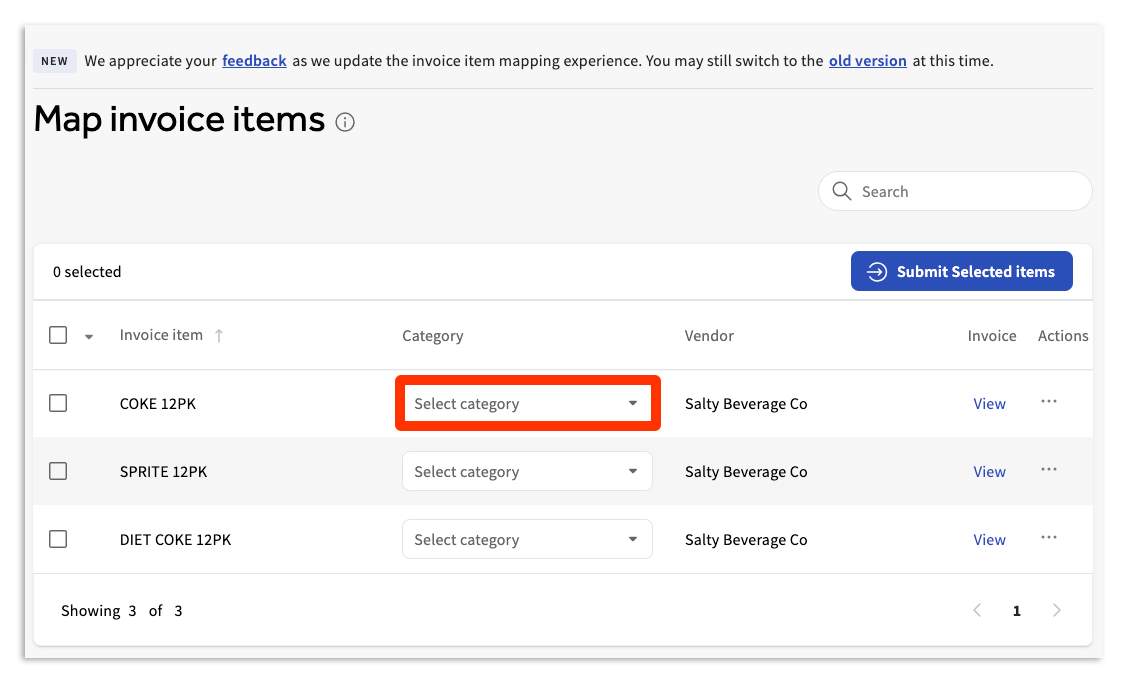Image resolution: width=1128 pixels, height=683 pixels.
Task: Switch to the old version
Action: pyautogui.click(x=867, y=60)
